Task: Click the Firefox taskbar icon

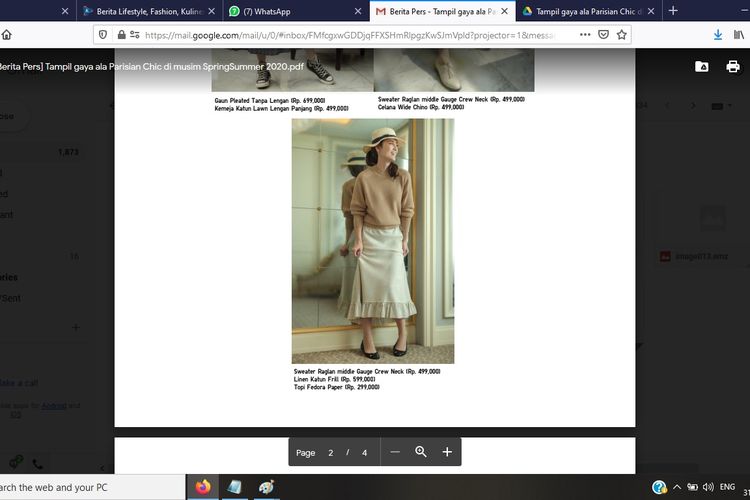Action: 204,487
